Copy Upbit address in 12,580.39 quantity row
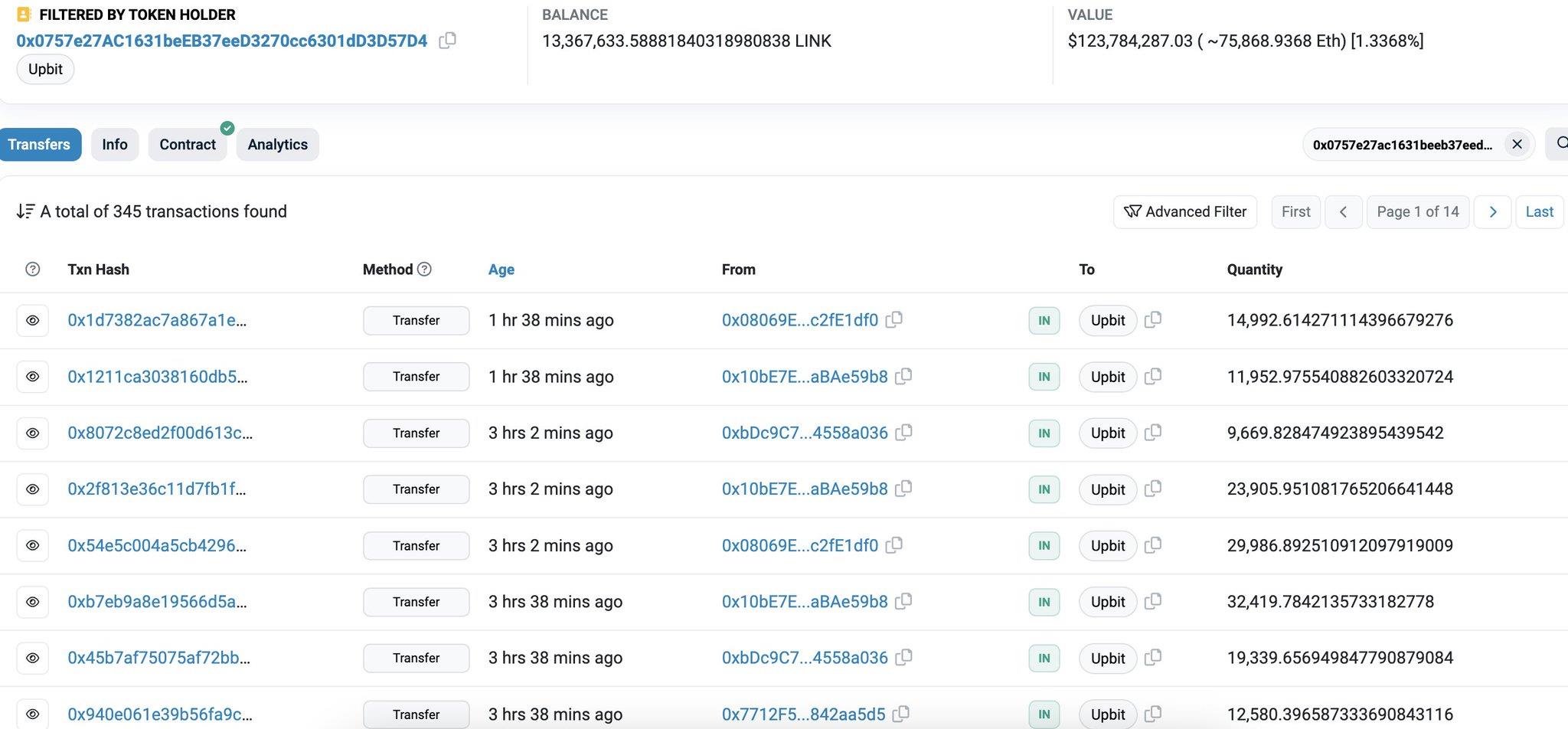 pyautogui.click(x=1153, y=714)
